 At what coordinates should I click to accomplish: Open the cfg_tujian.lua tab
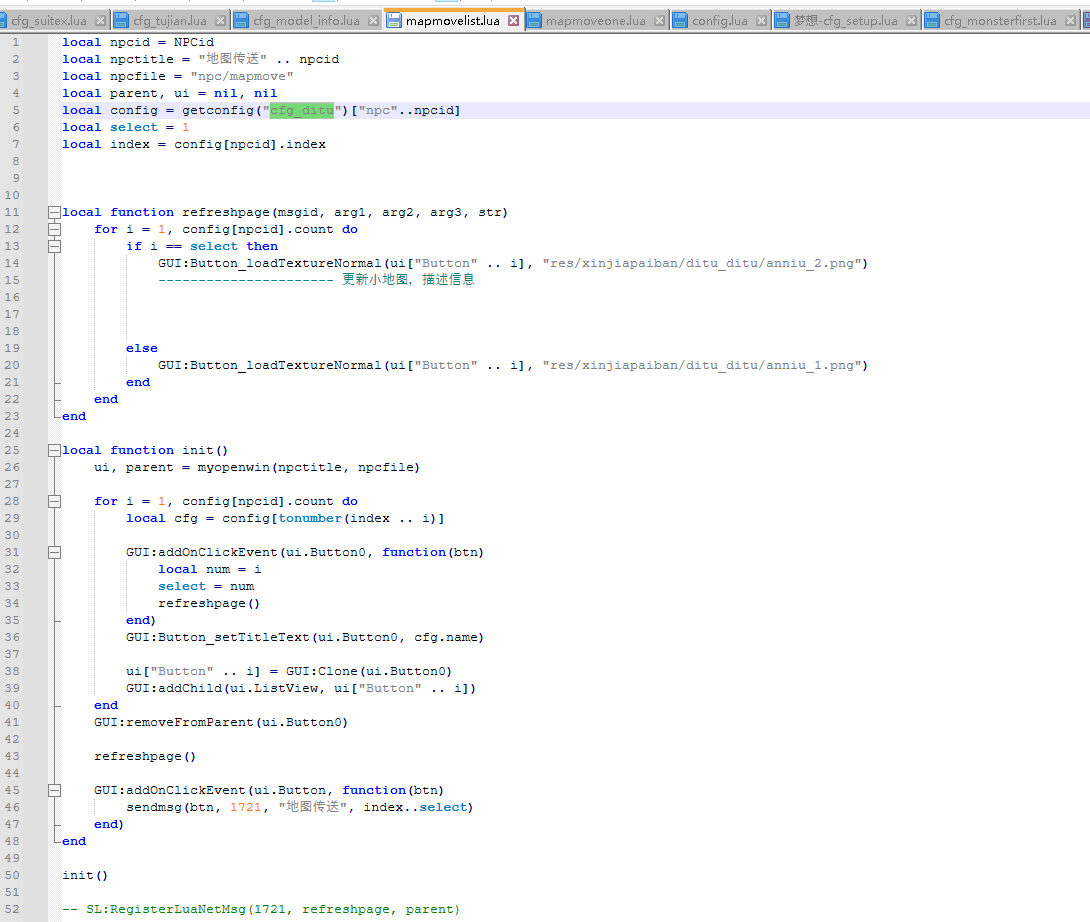170,21
